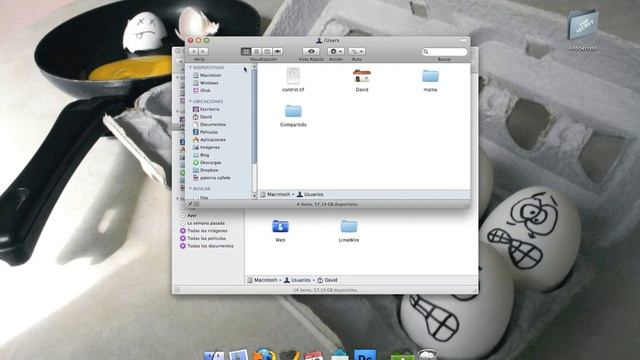Go back with the left arrow in Users window

click(x=193, y=51)
